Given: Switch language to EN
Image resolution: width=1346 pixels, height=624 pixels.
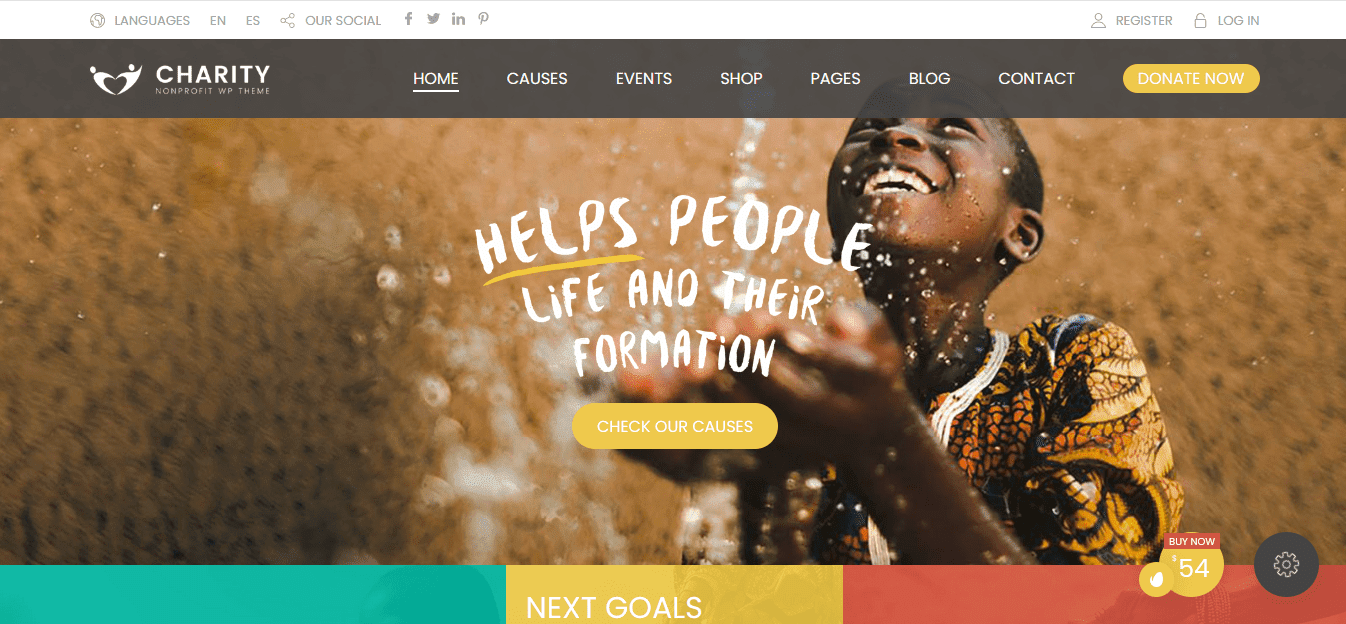Looking at the screenshot, I should (x=218, y=20).
